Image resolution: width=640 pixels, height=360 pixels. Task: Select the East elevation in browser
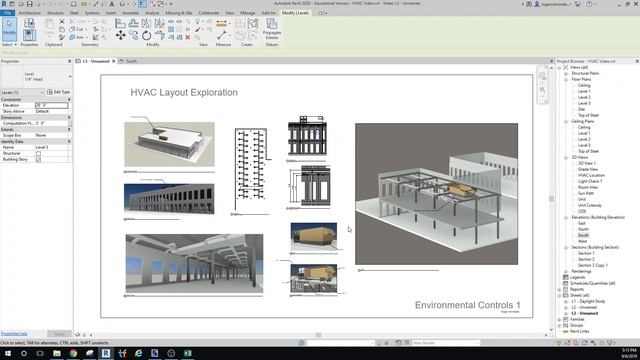pyautogui.click(x=582, y=223)
